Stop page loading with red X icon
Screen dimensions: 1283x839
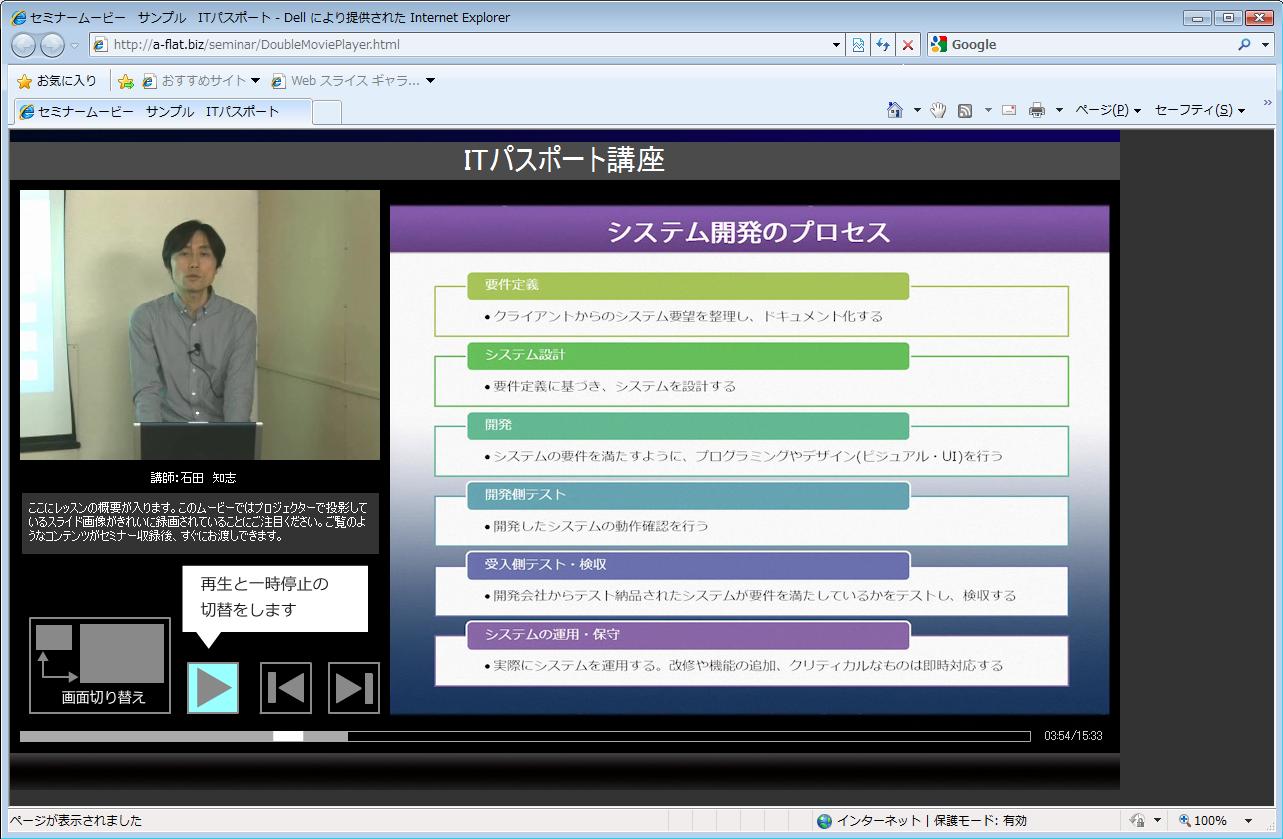907,45
